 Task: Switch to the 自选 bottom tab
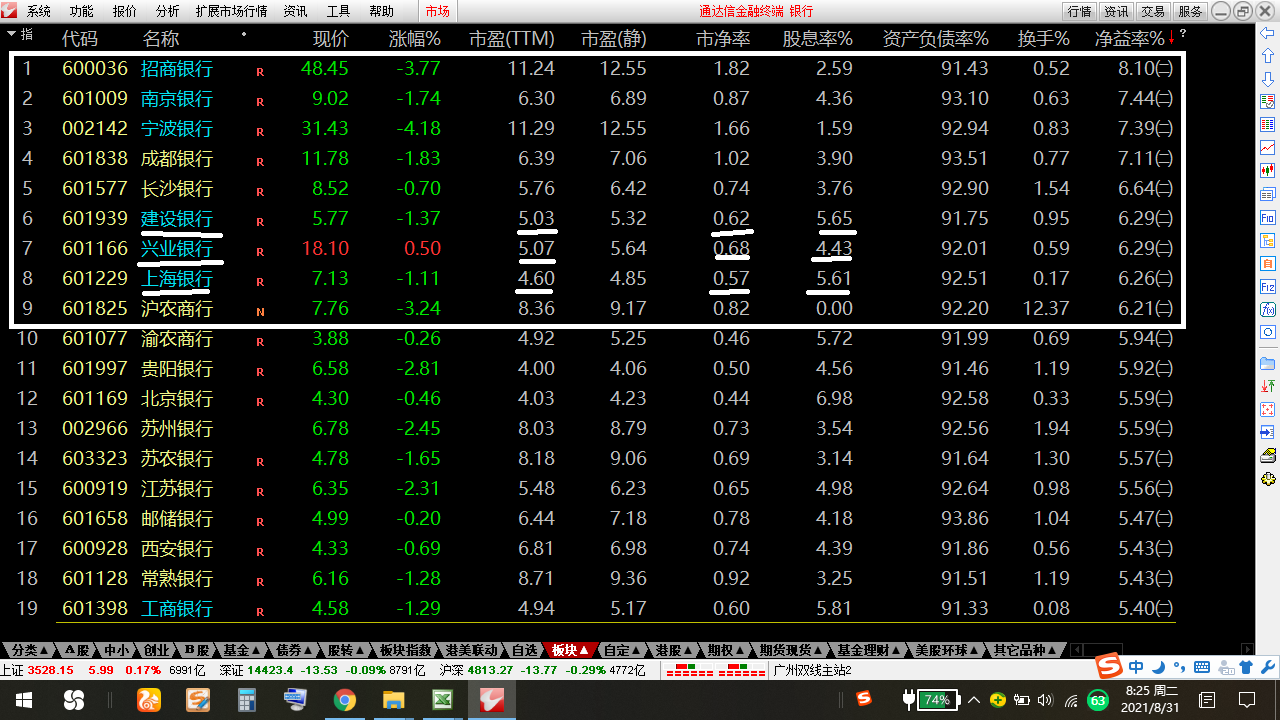tap(524, 650)
